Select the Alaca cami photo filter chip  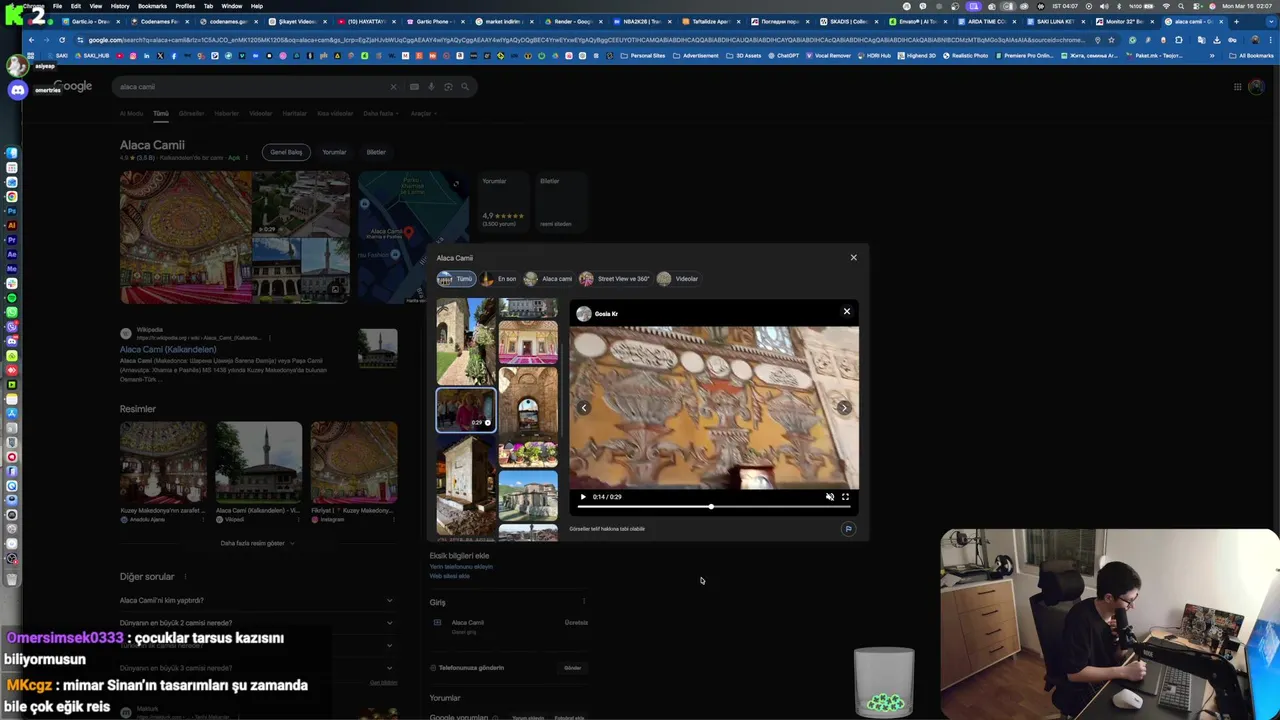click(x=549, y=279)
